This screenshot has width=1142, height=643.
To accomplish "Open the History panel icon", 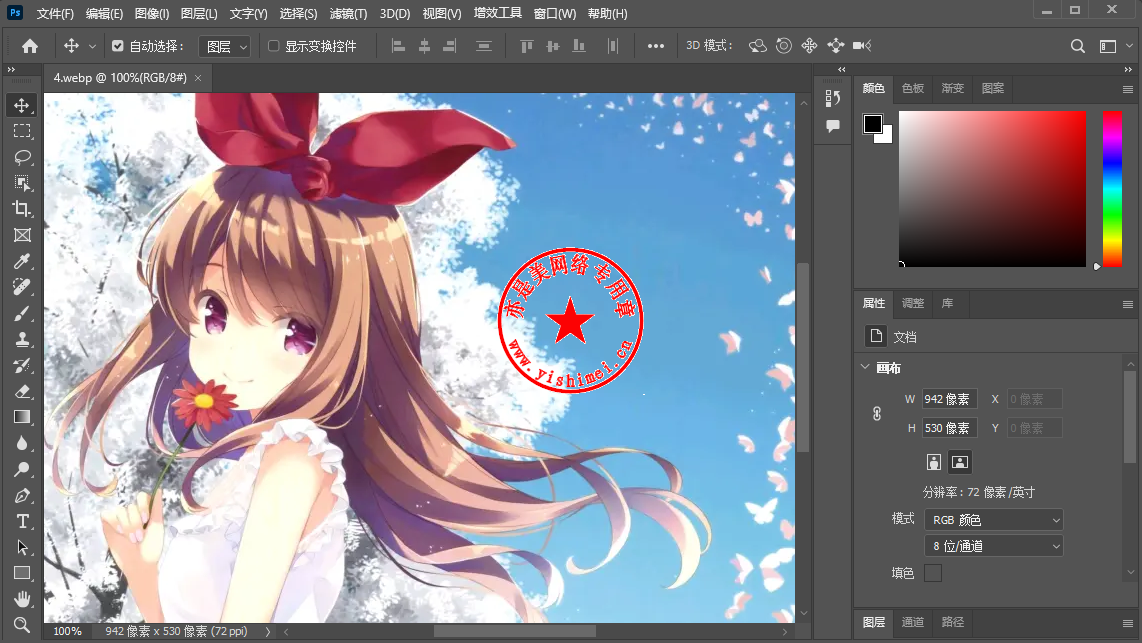I will pos(832,98).
